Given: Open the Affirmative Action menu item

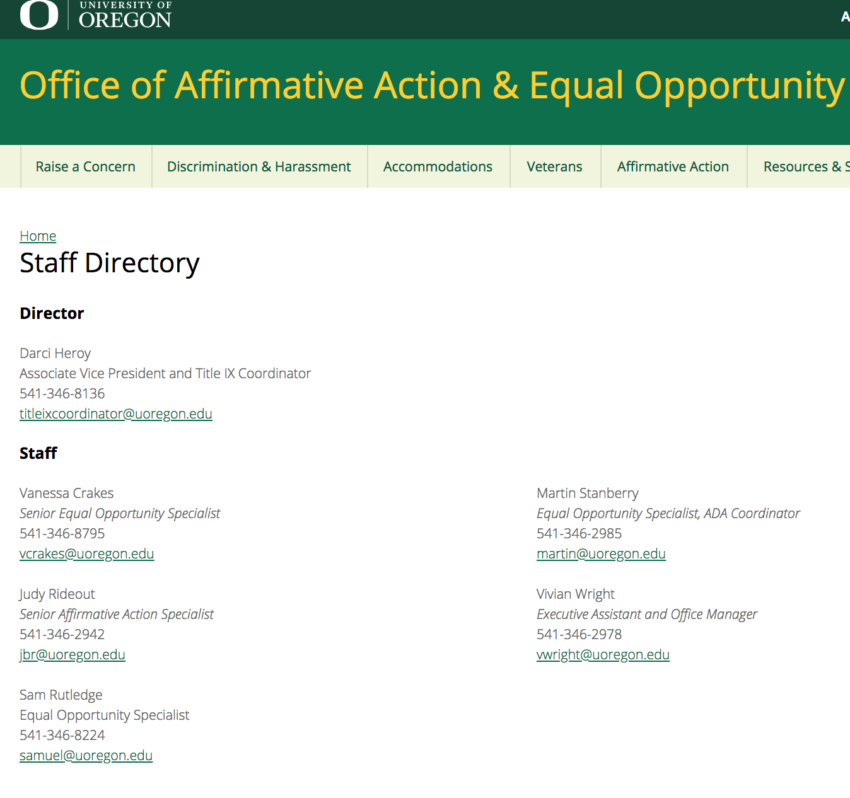Looking at the screenshot, I should pyautogui.click(x=673, y=166).
